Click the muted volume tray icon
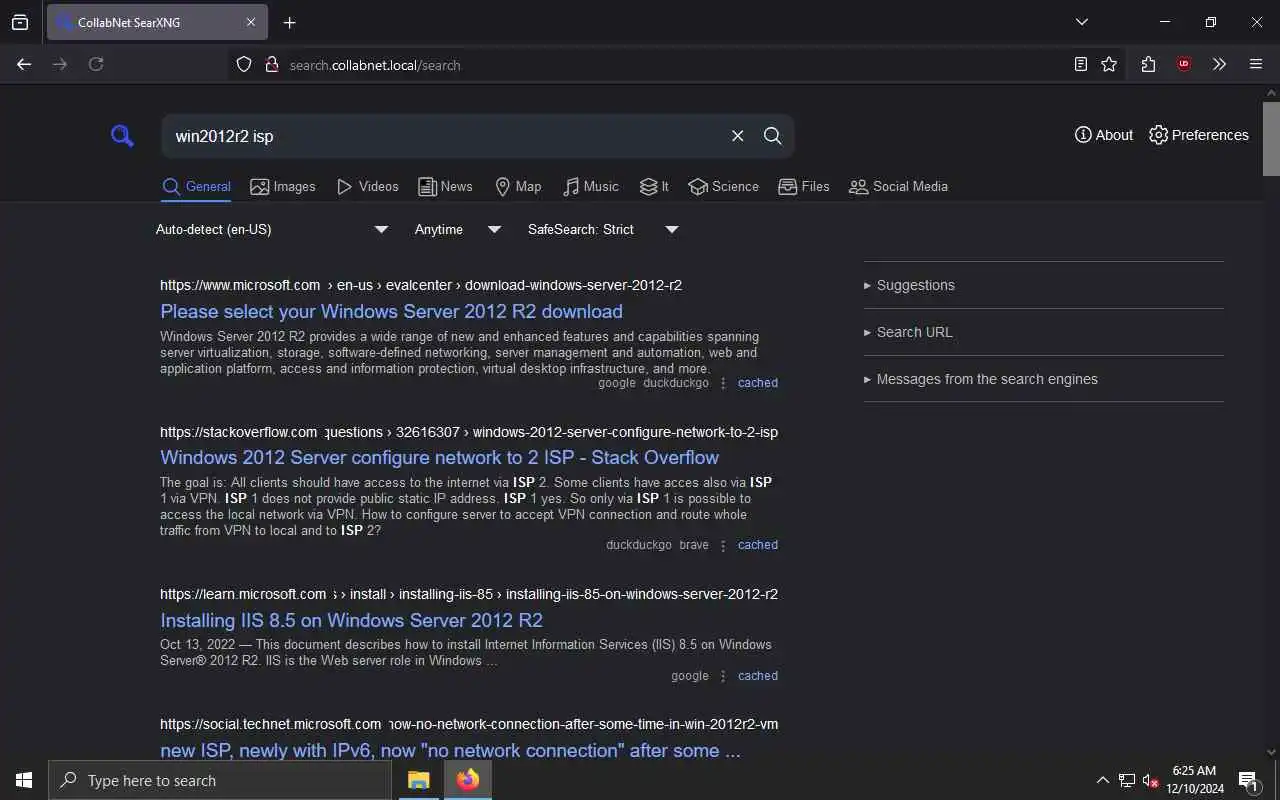Image resolution: width=1280 pixels, height=800 pixels. pos(1150,780)
